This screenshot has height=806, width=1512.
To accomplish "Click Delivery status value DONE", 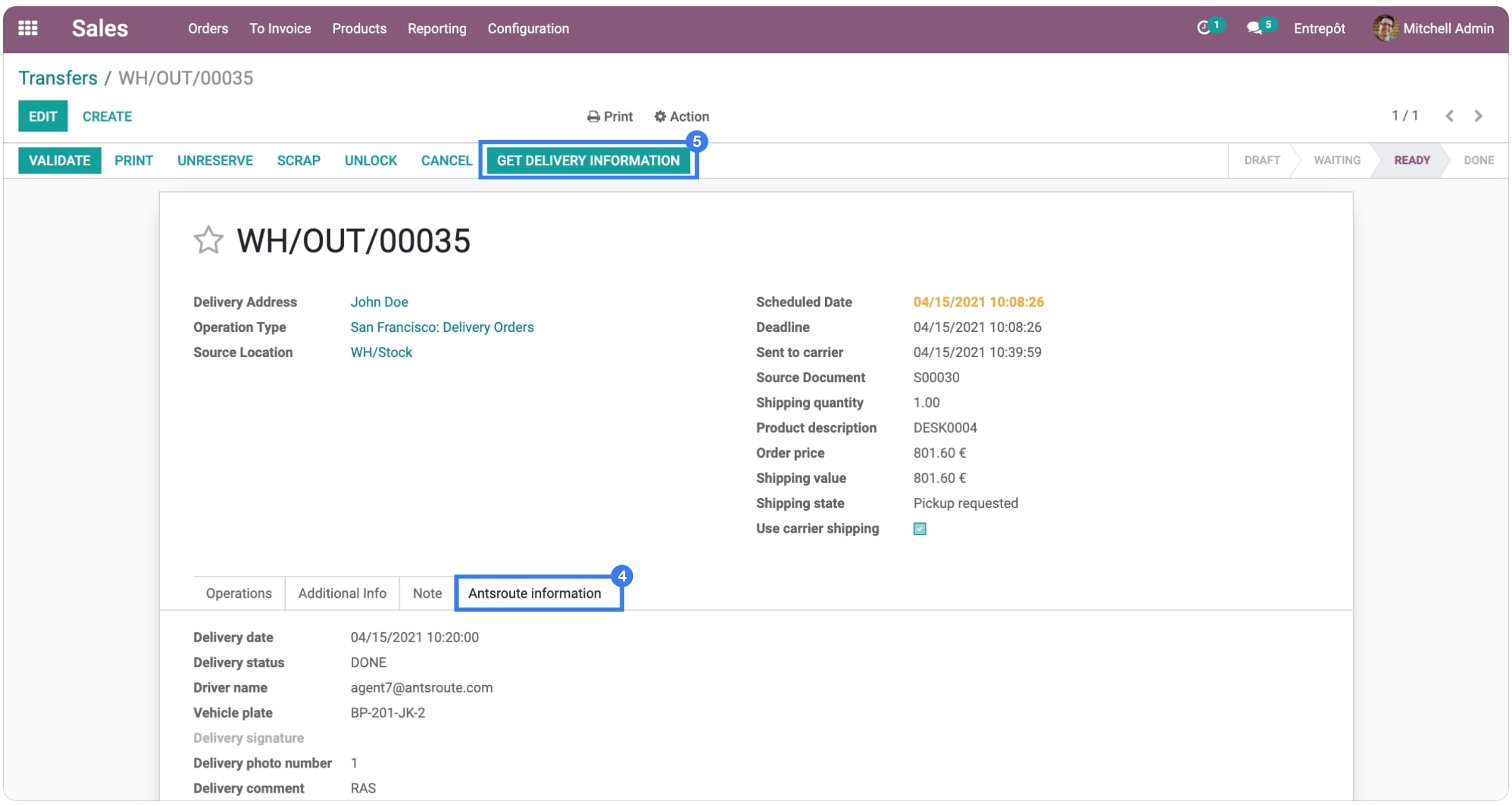I will click(368, 663).
